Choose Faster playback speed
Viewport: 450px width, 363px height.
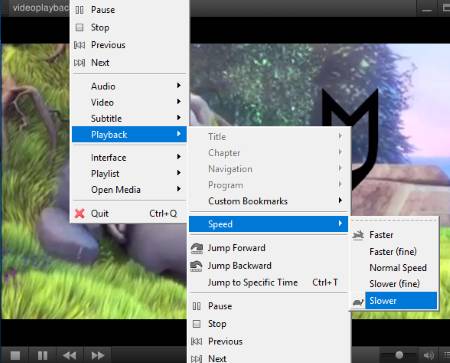click(x=394, y=235)
